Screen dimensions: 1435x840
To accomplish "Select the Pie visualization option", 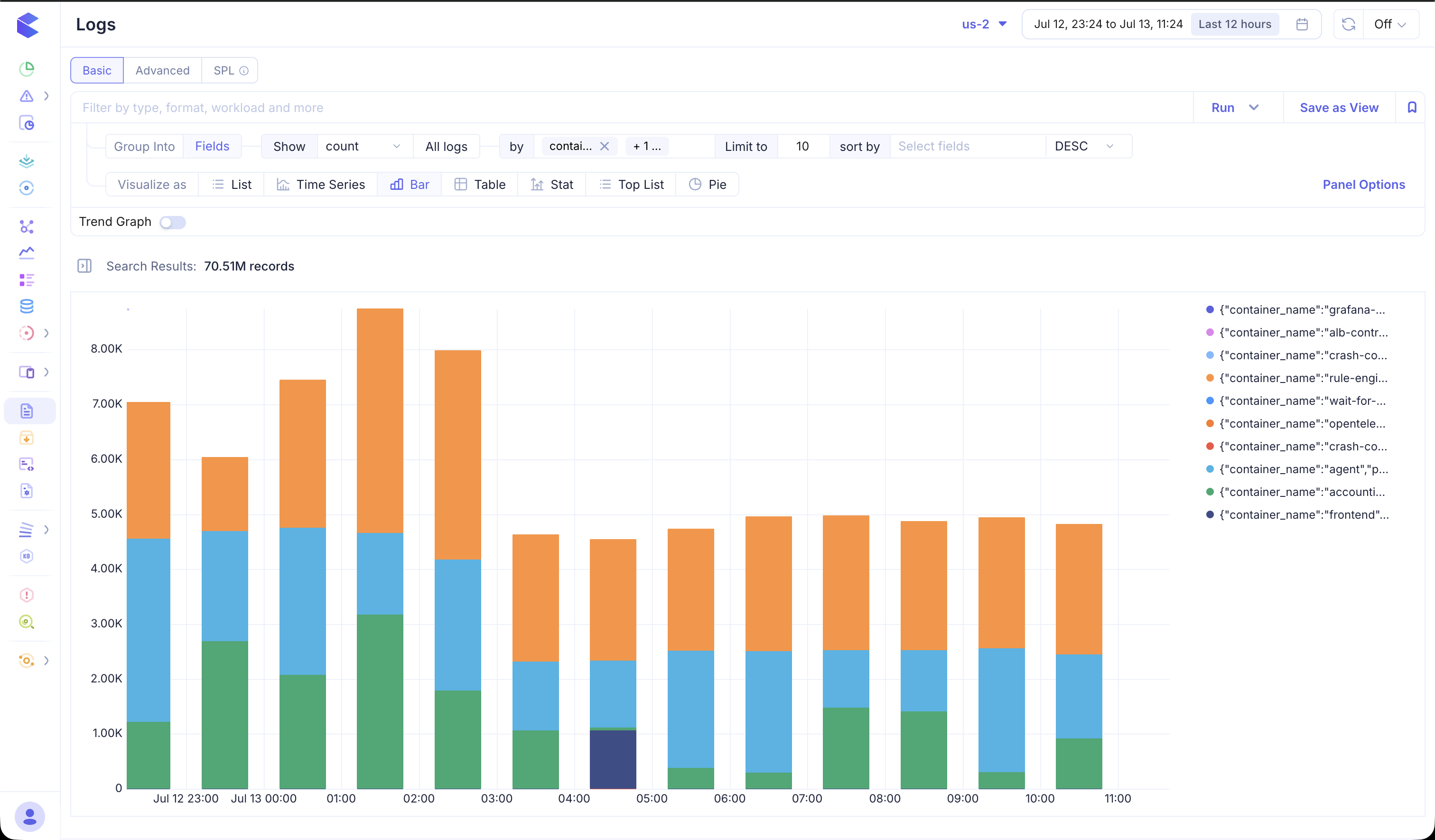I will click(707, 185).
